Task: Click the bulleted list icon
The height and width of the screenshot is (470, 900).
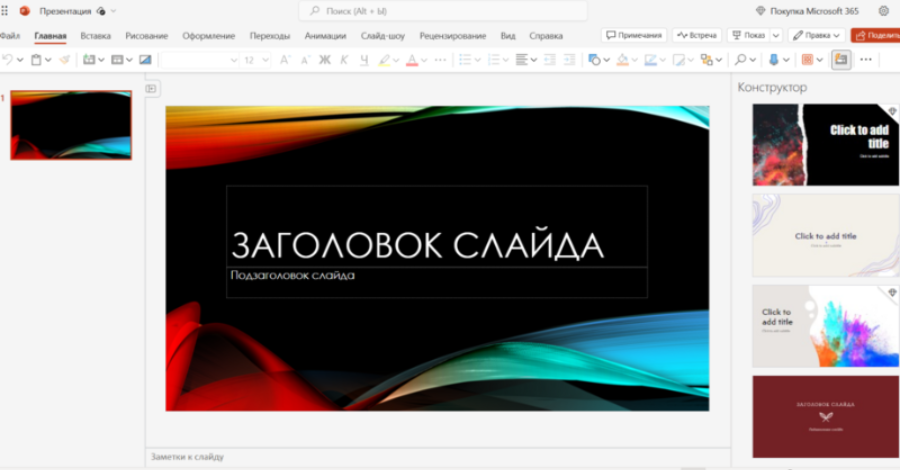Action: 464,60
